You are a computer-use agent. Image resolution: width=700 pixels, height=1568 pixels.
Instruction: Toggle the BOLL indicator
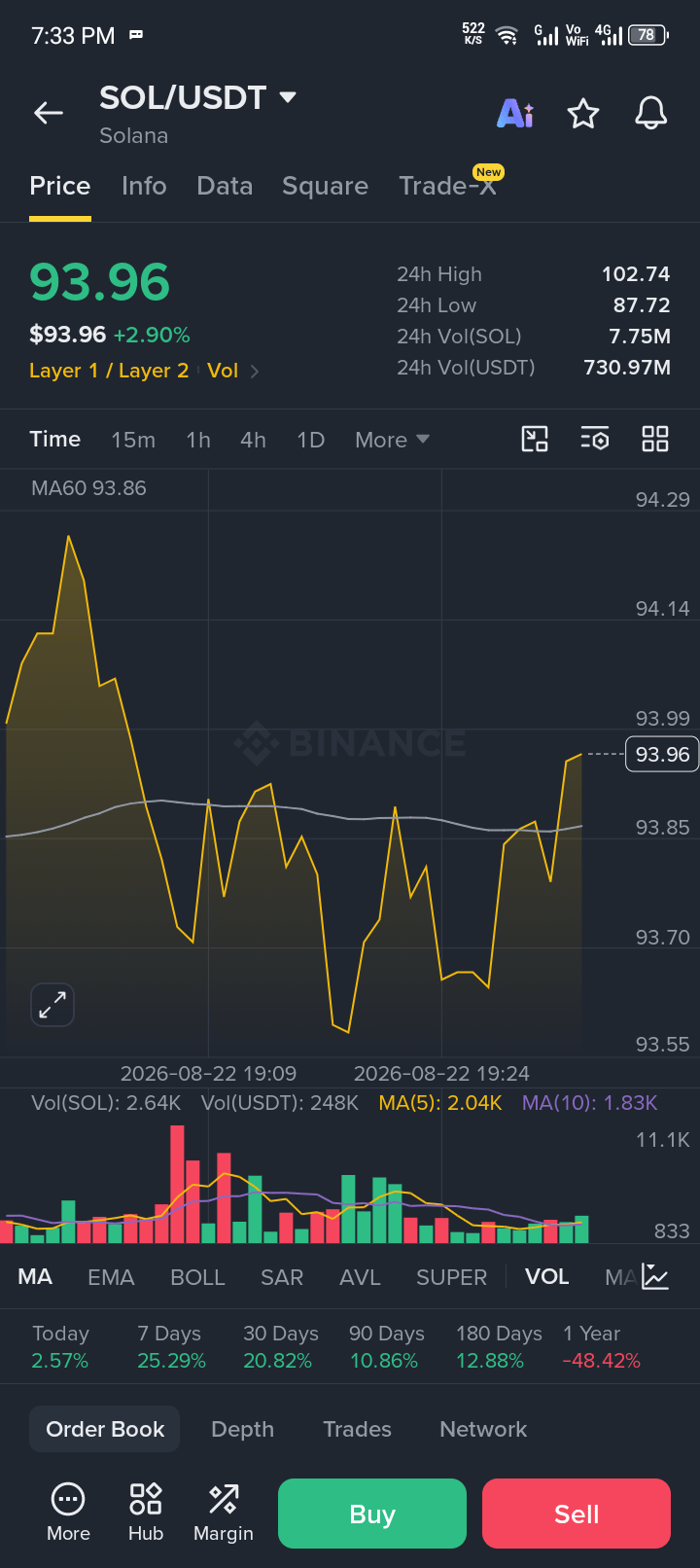(197, 1277)
